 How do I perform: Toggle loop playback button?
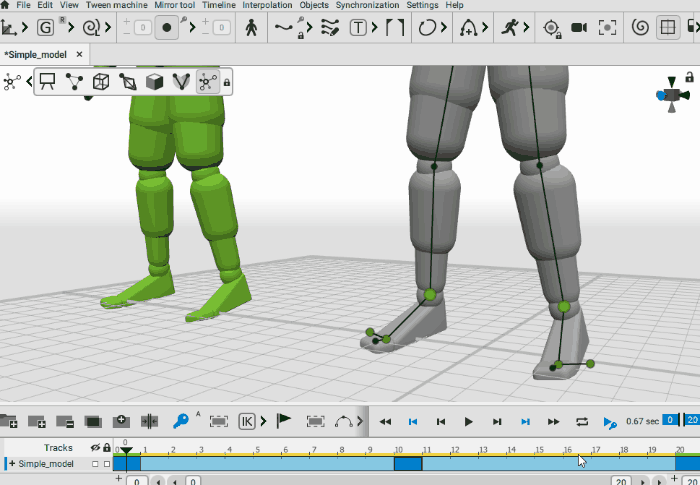pyautogui.click(x=582, y=422)
